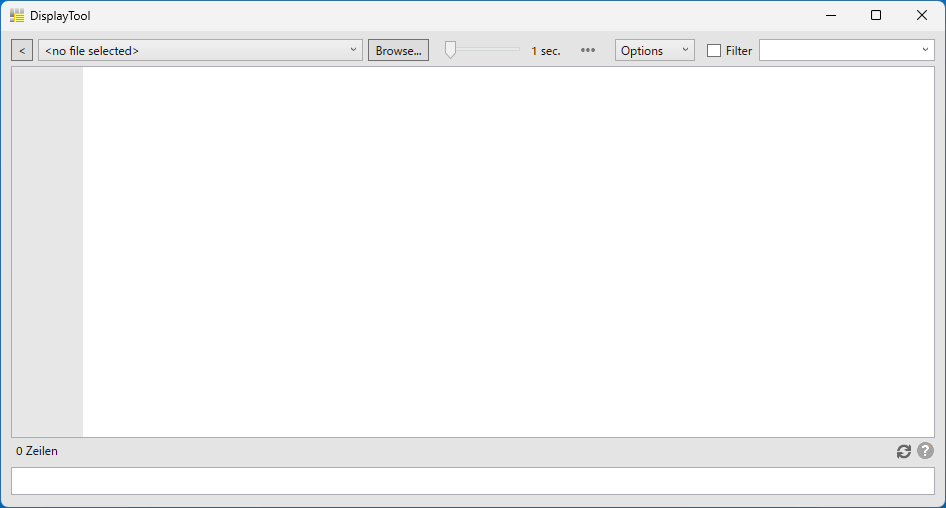The width and height of the screenshot is (946, 508).
Task: Open help via the question mark icon
Action: point(925,451)
